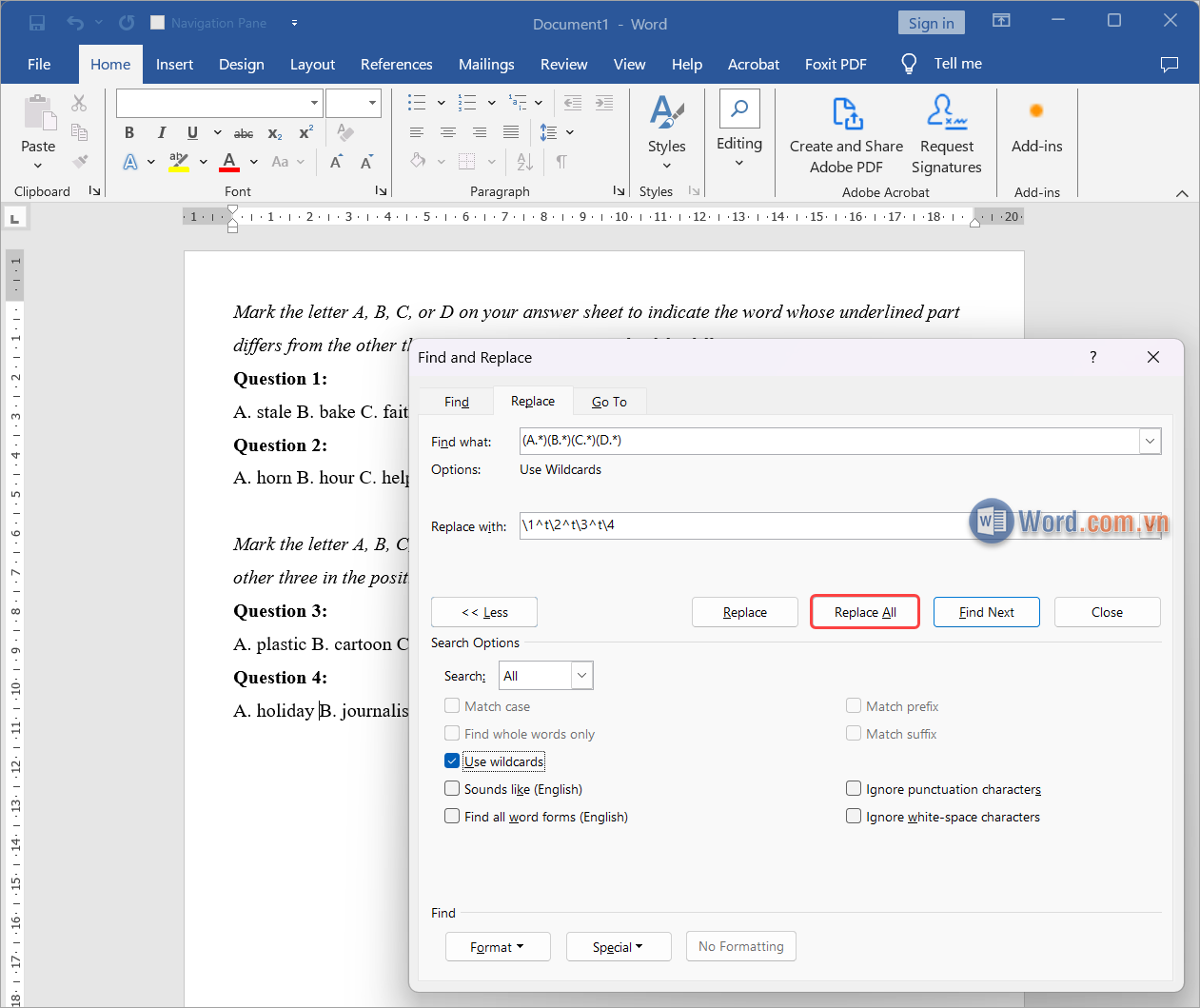Align text to the right
Image resolution: width=1200 pixels, height=1008 pixels.
480,132
